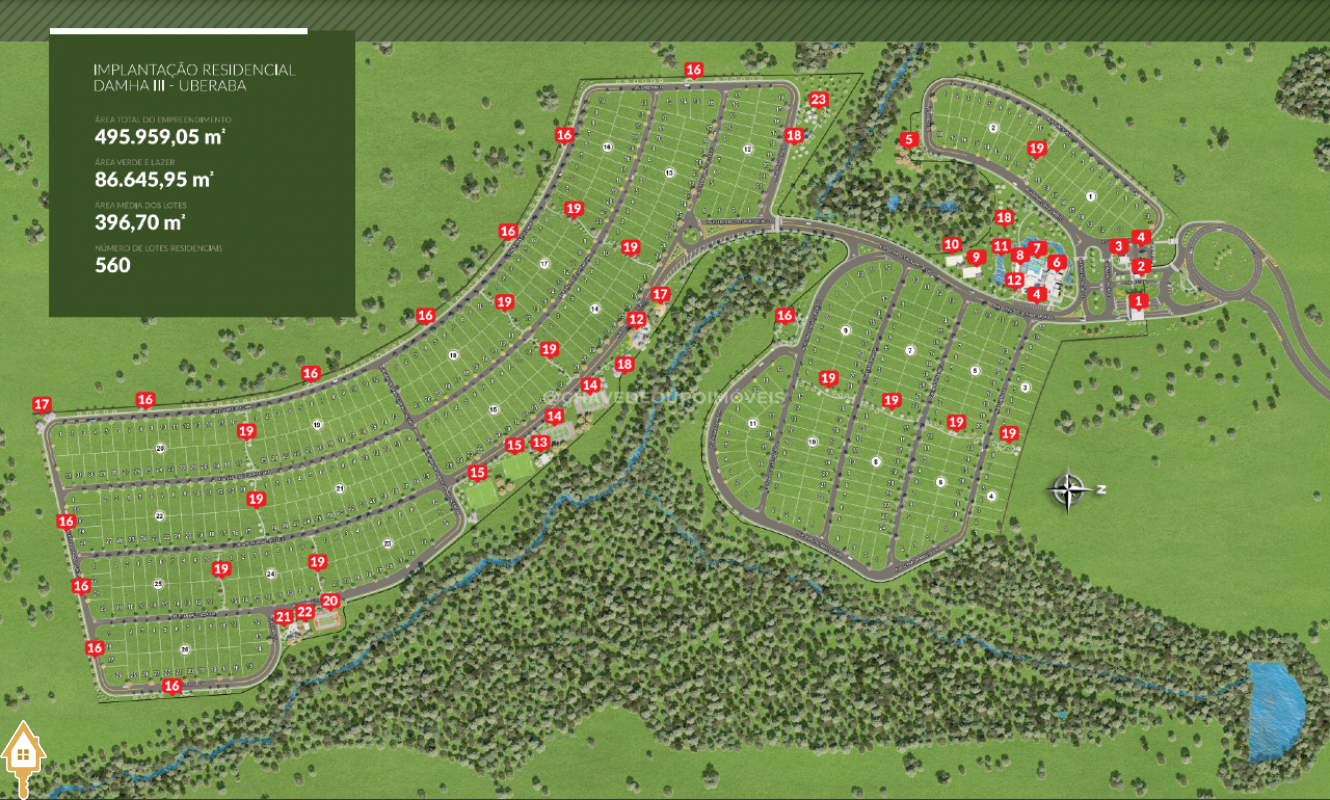Select the marker numbered 9
Screen dimensions: 1330x800
pyautogui.click(x=975, y=257)
